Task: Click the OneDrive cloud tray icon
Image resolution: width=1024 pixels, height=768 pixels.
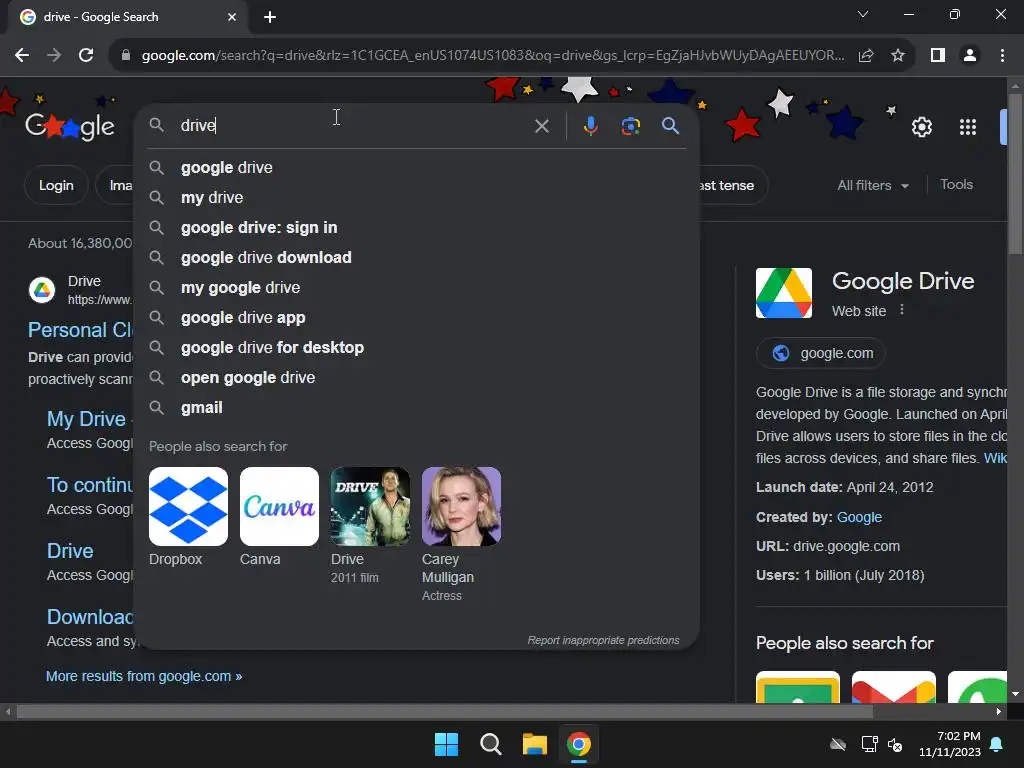Action: tap(838, 744)
